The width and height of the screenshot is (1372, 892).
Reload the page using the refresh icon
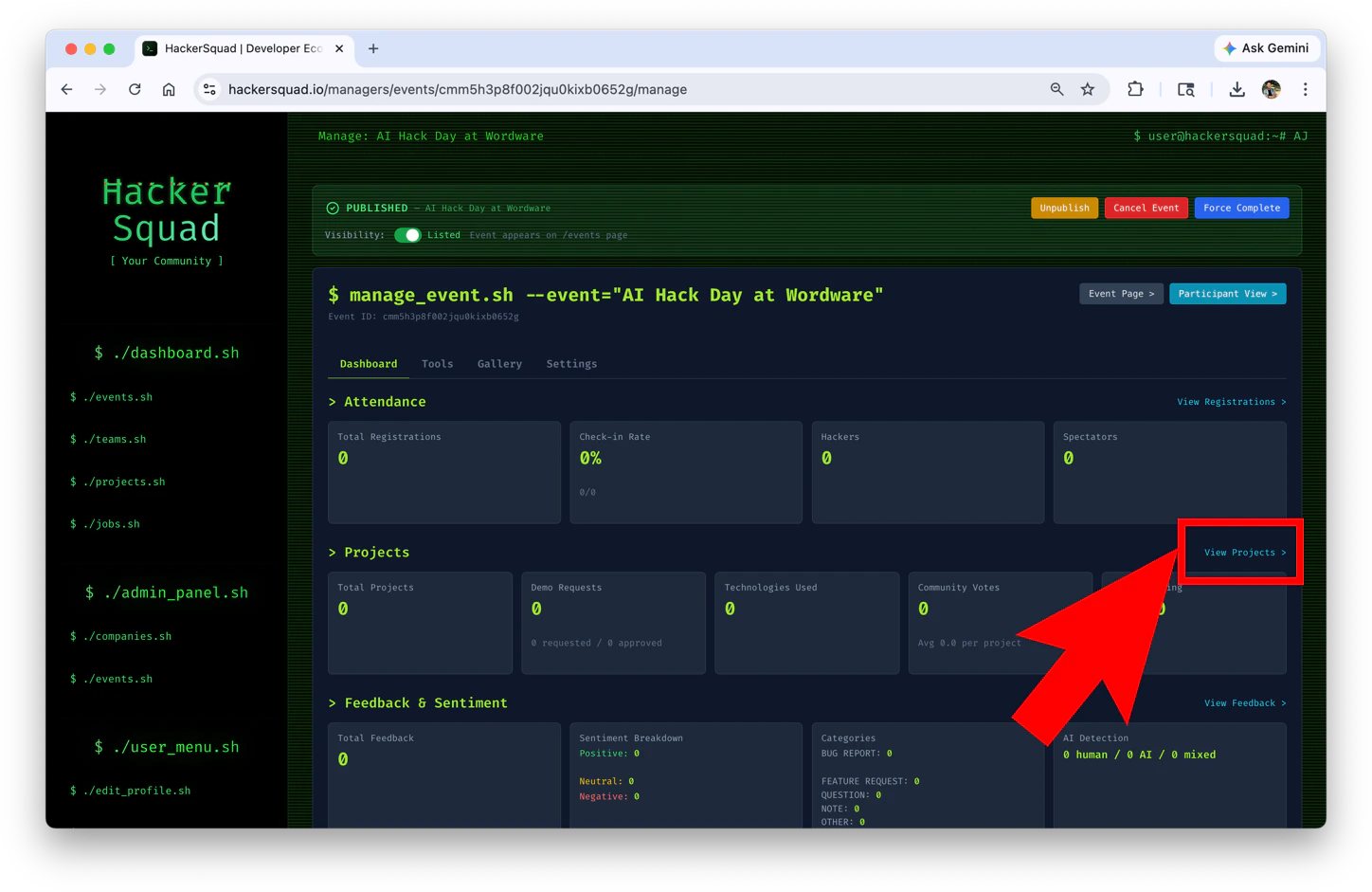click(x=135, y=89)
